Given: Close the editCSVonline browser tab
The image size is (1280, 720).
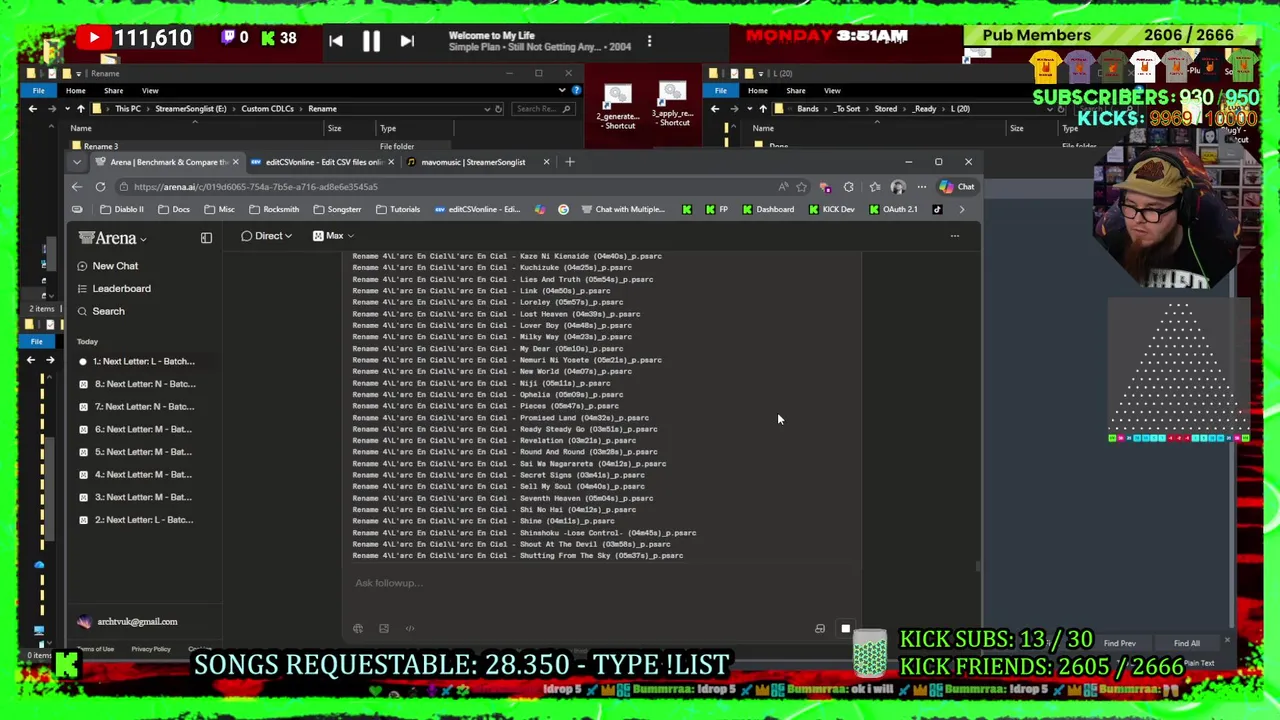Looking at the screenshot, I should 390,162.
